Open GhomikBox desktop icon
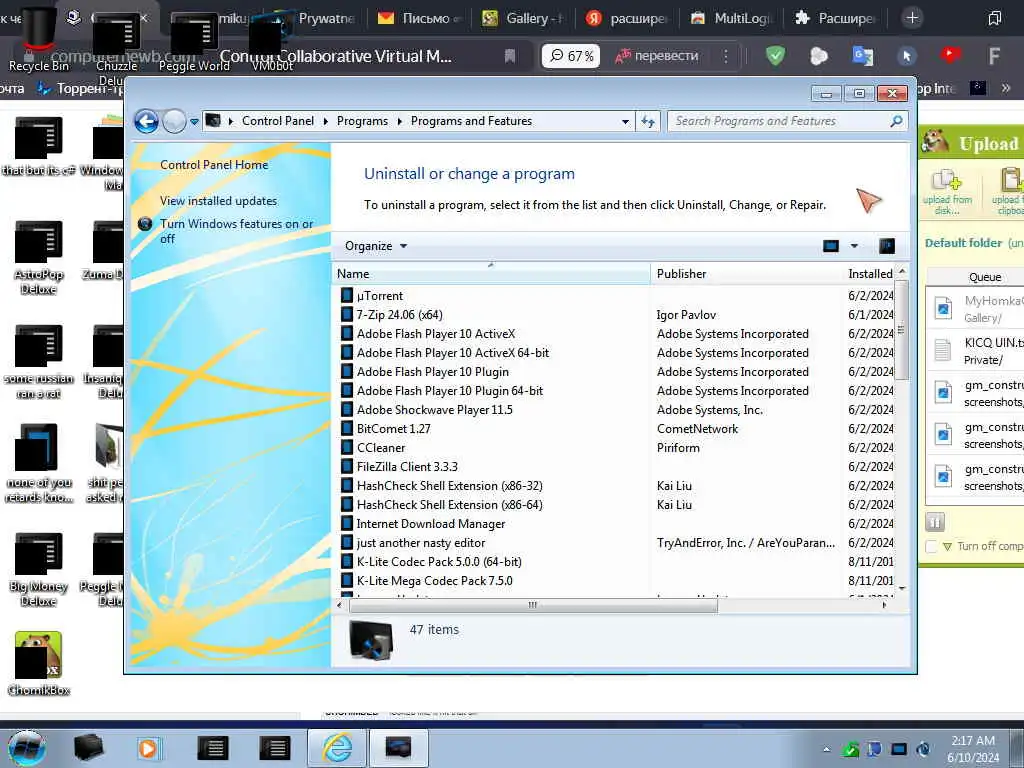The height and width of the screenshot is (768, 1024). 39,663
